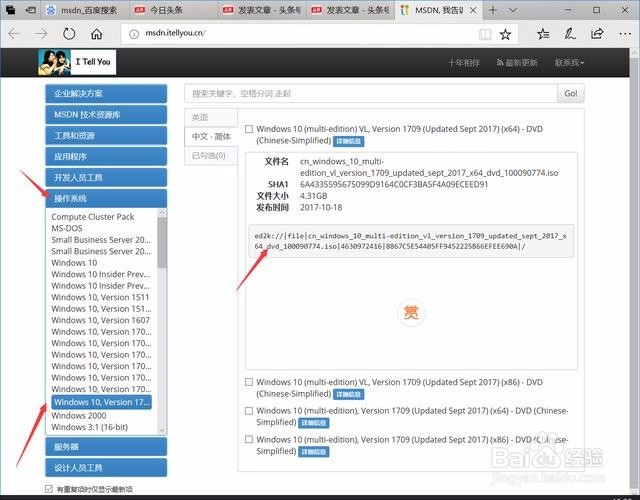Expand the MSDN 技术资源库 category
The height and width of the screenshot is (500, 640).
(106, 115)
